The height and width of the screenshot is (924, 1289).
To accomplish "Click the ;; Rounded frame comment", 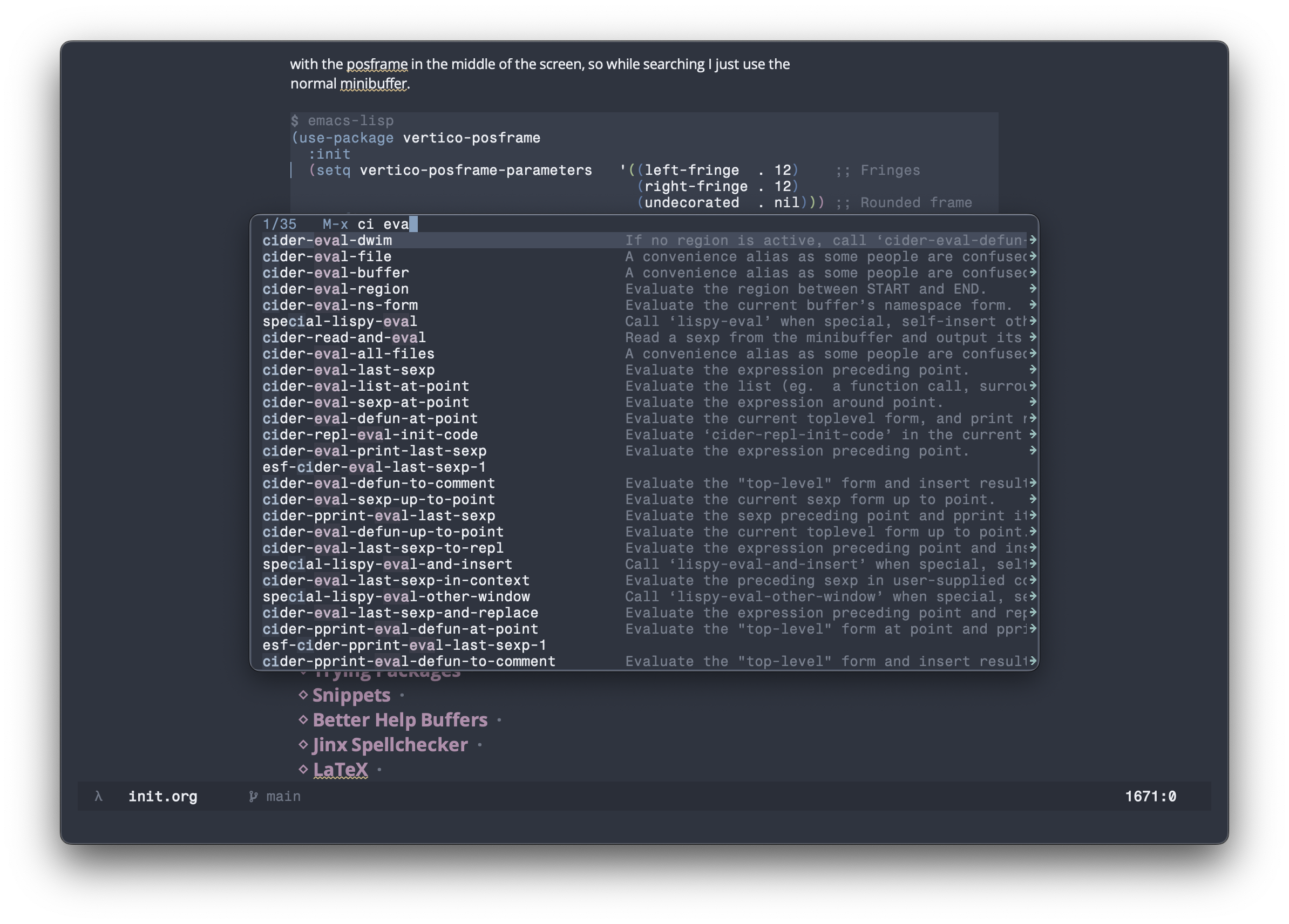I will [x=903, y=202].
